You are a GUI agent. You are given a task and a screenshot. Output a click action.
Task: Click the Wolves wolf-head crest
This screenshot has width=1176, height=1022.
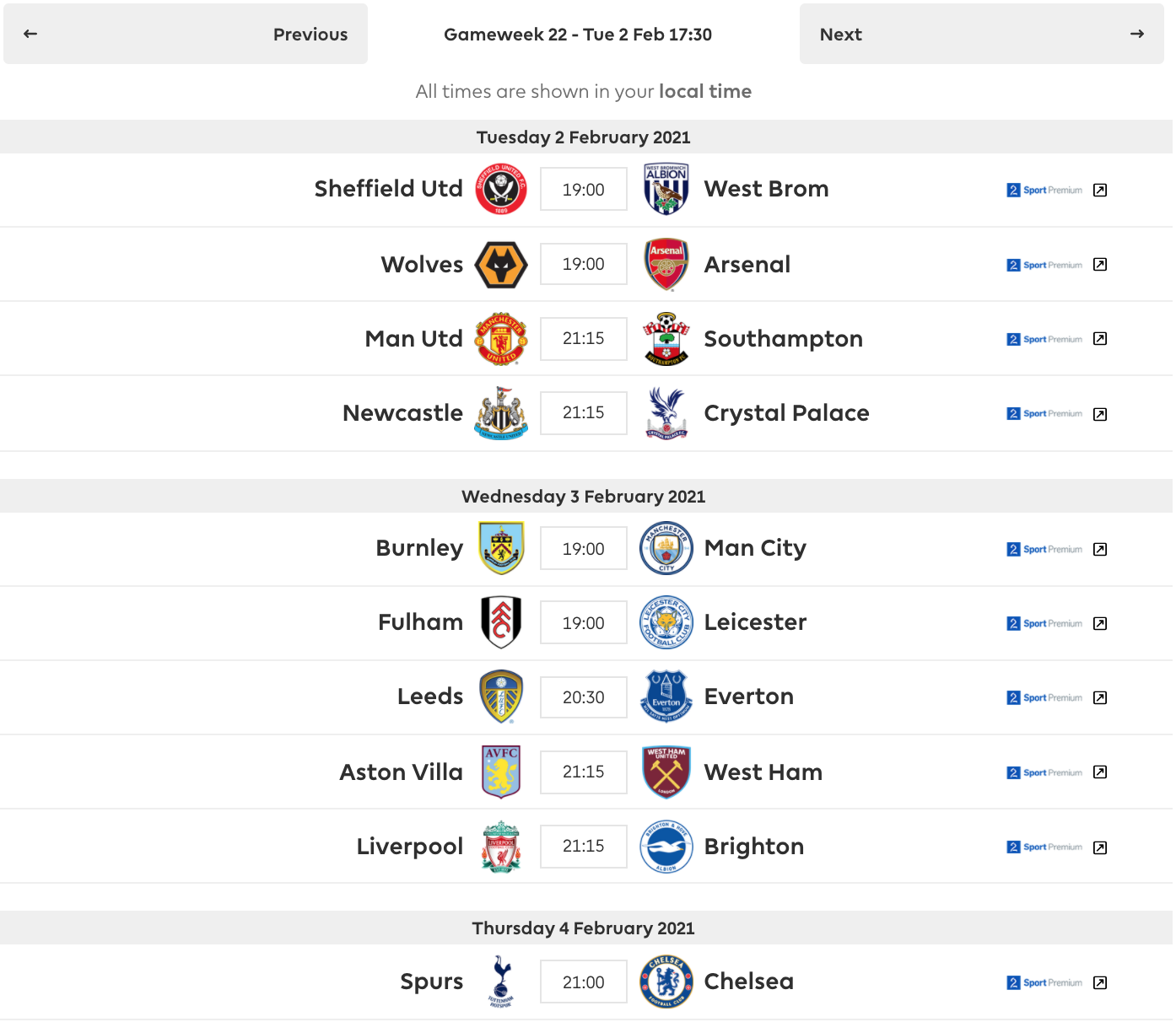501,264
